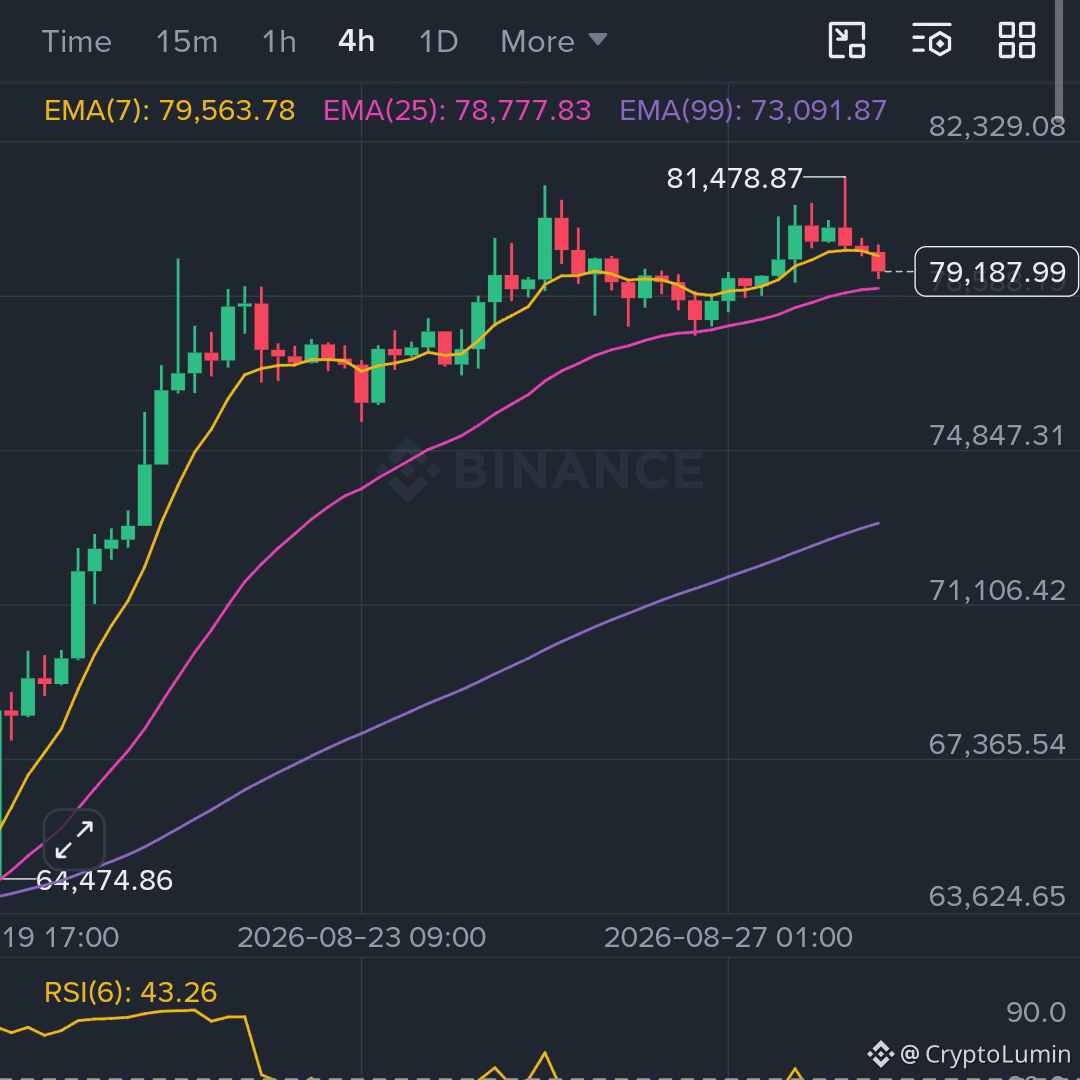The width and height of the screenshot is (1080, 1080).
Task: Click the high price label 81,478.87
Action: coord(734,178)
